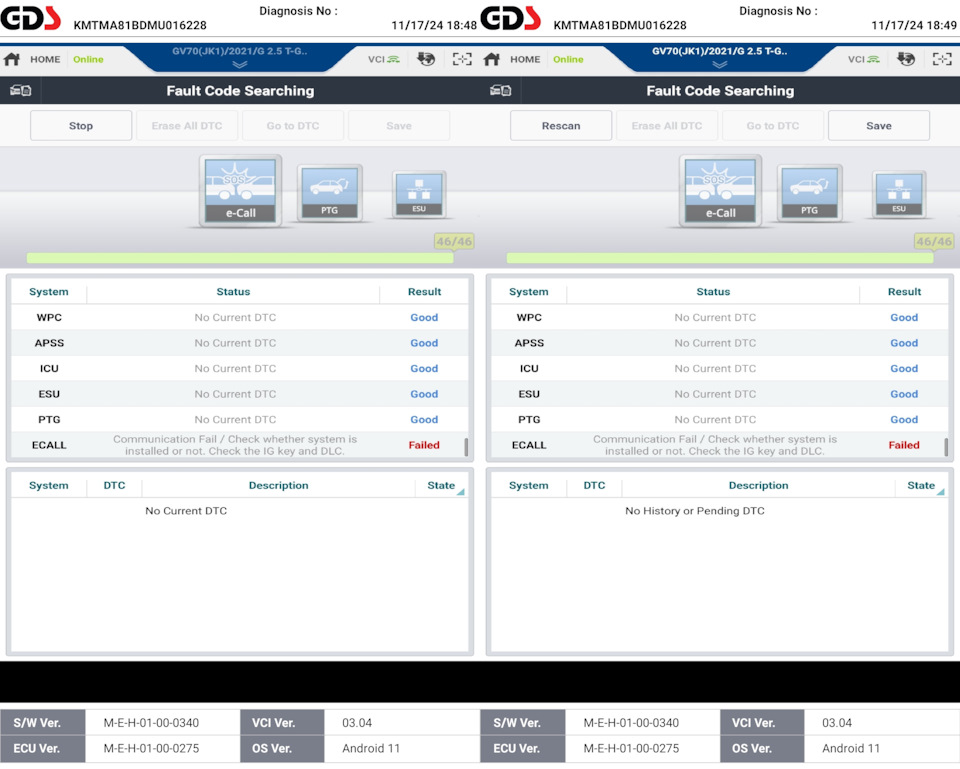Click the Status column header in left panel

pos(233,292)
